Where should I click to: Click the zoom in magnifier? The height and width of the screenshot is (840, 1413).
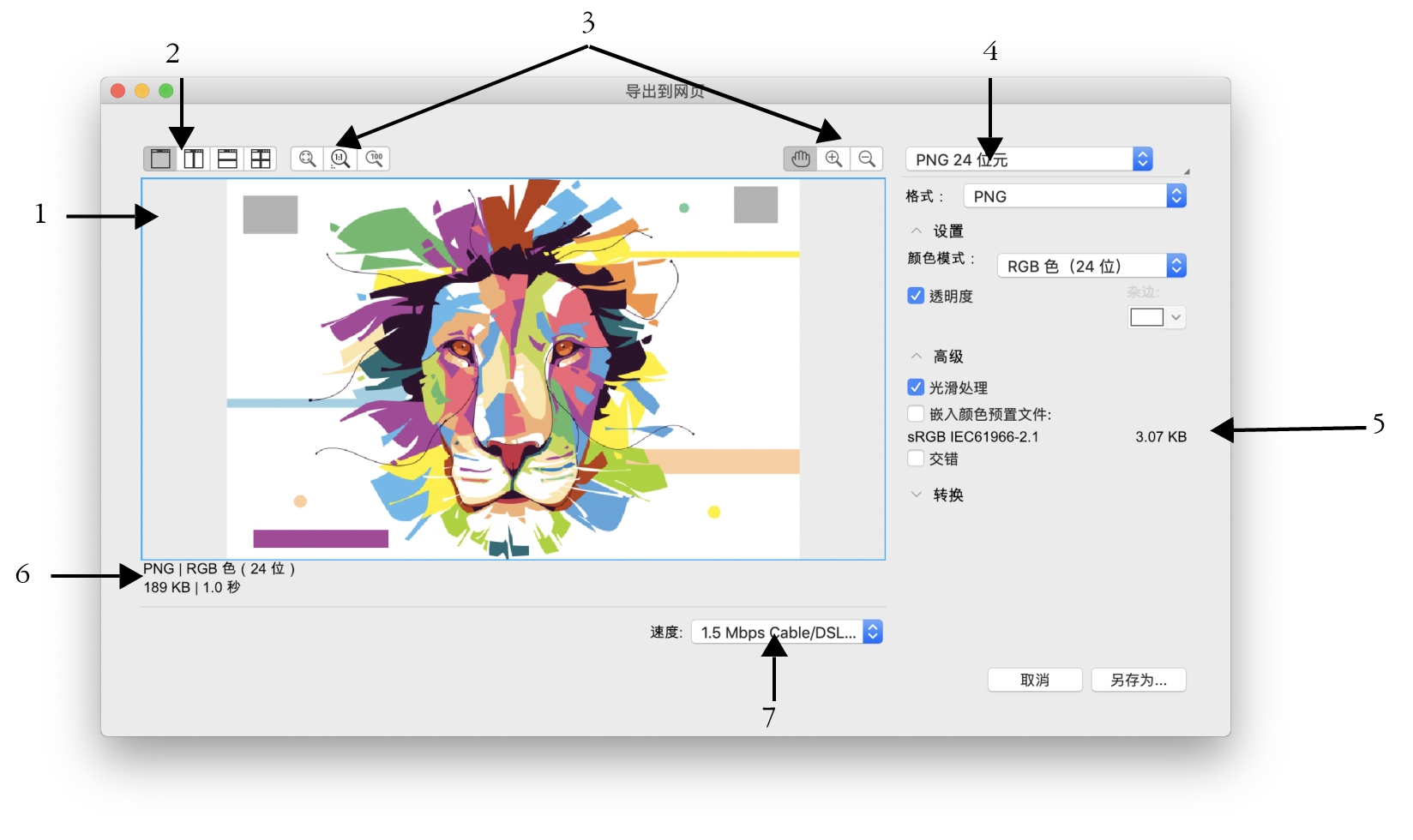click(833, 159)
